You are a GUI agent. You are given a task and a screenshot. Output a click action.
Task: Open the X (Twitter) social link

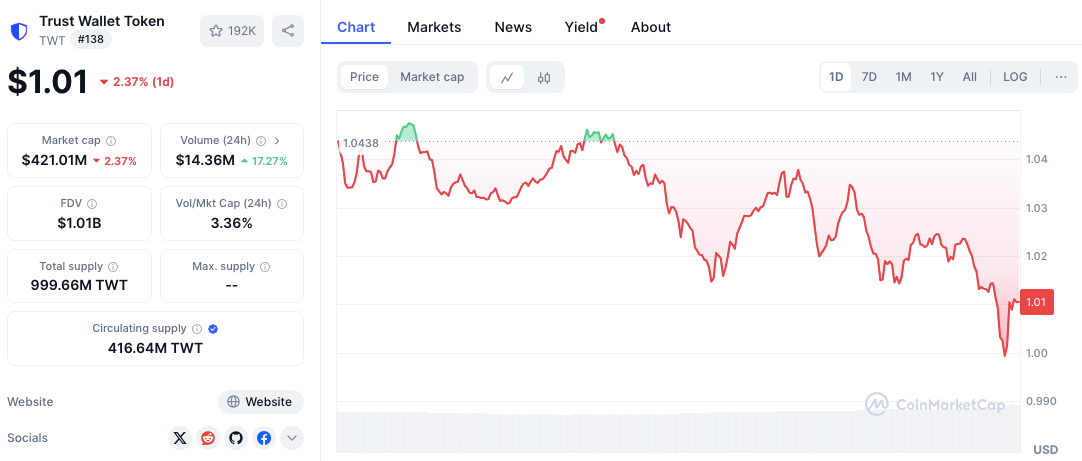point(180,438)
